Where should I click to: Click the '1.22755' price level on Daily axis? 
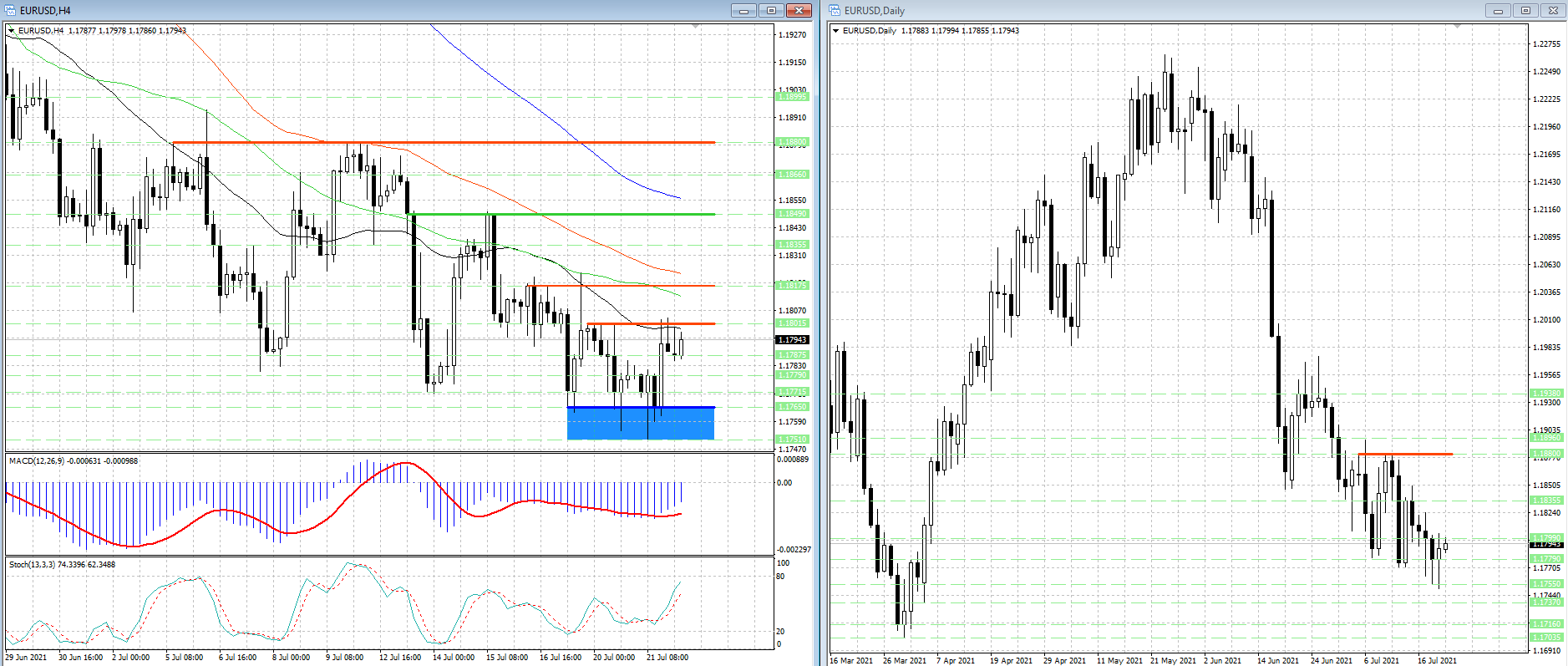[x=1547, y=44]
